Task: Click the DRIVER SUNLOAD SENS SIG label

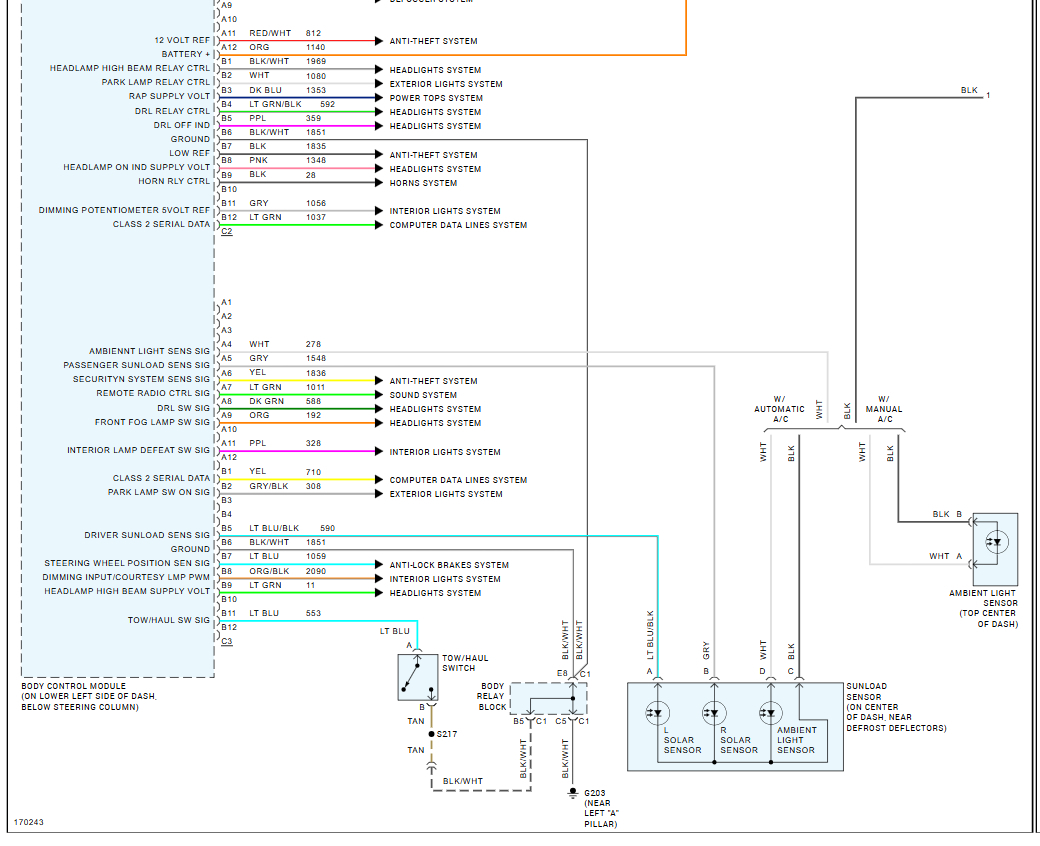Action: click(x=147, y=535)
